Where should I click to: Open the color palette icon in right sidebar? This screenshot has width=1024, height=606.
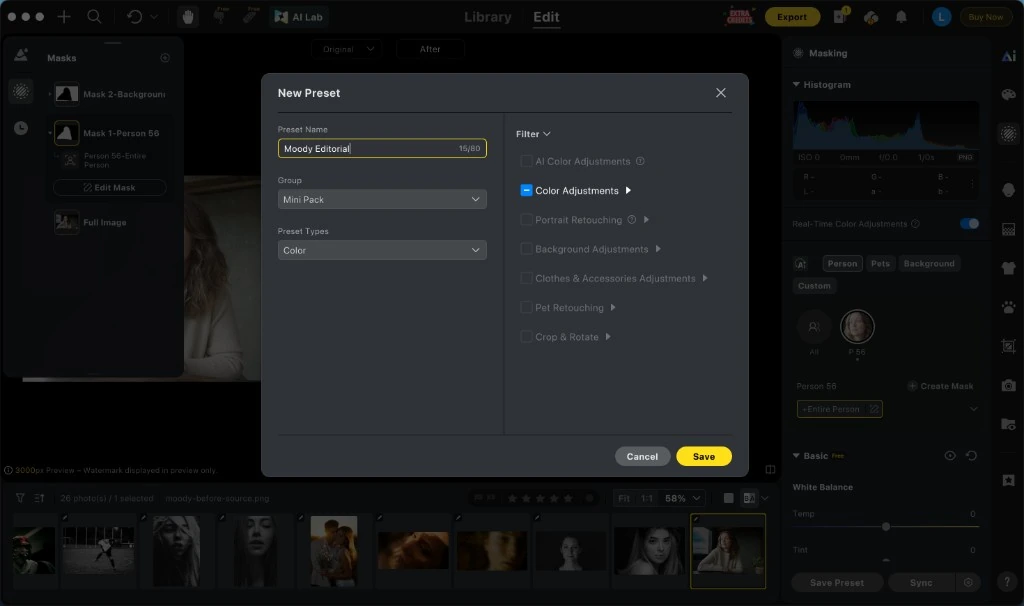[1008, 95]
